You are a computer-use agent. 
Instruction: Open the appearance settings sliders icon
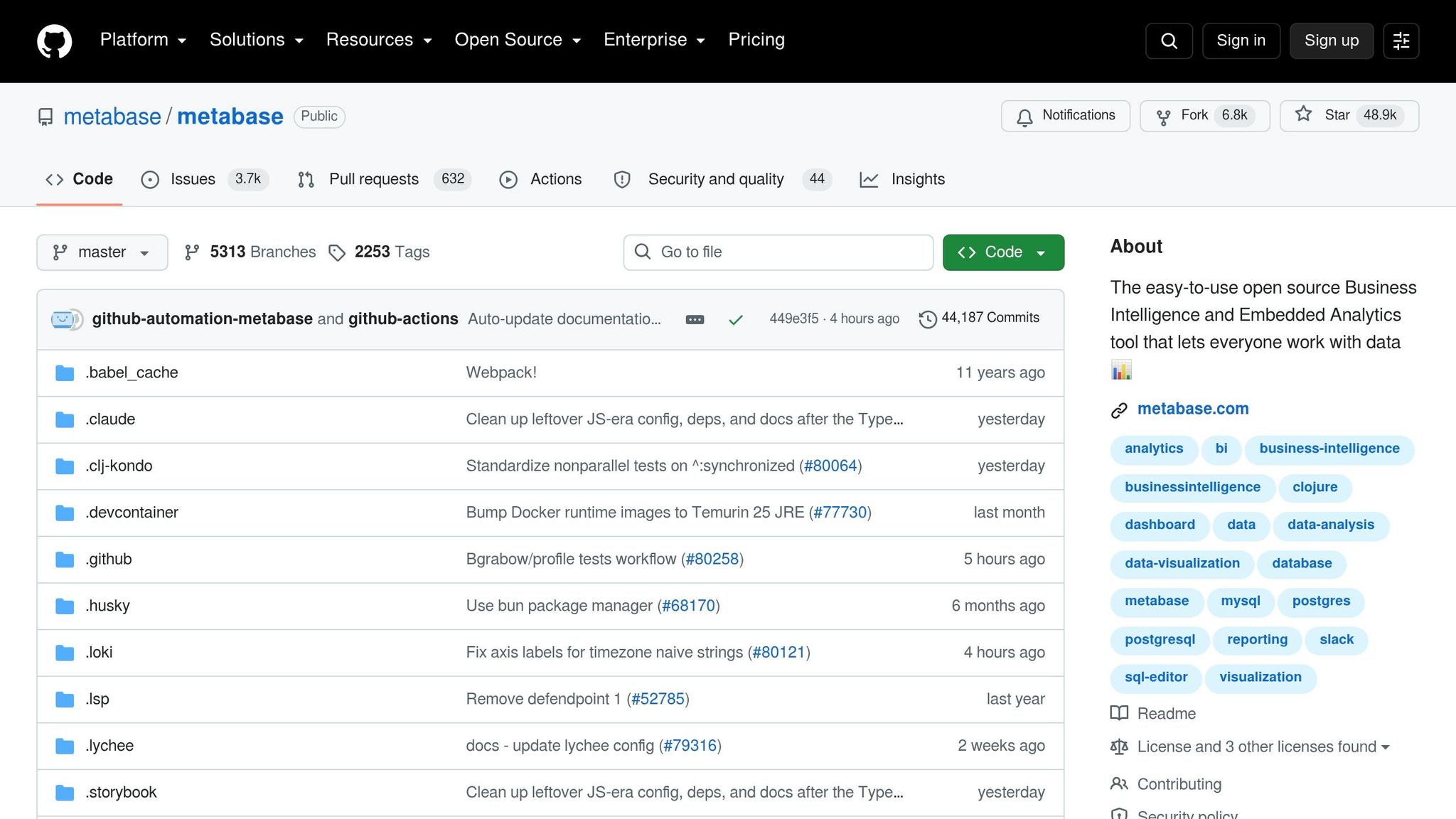coord(1401,41)
